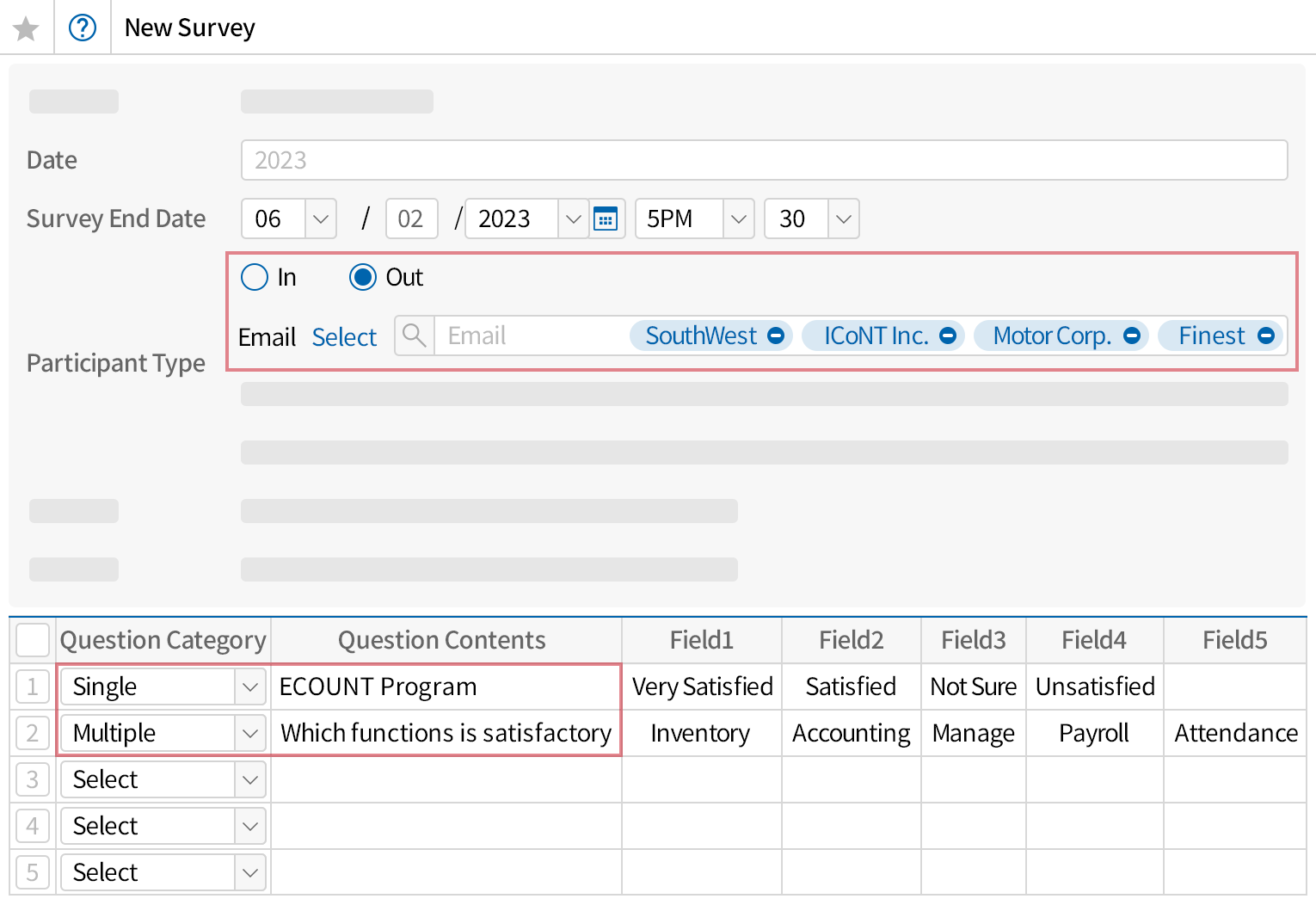1316x905 pixels.
Task: Select the Out participant type radio
Action: click(363, 277)
